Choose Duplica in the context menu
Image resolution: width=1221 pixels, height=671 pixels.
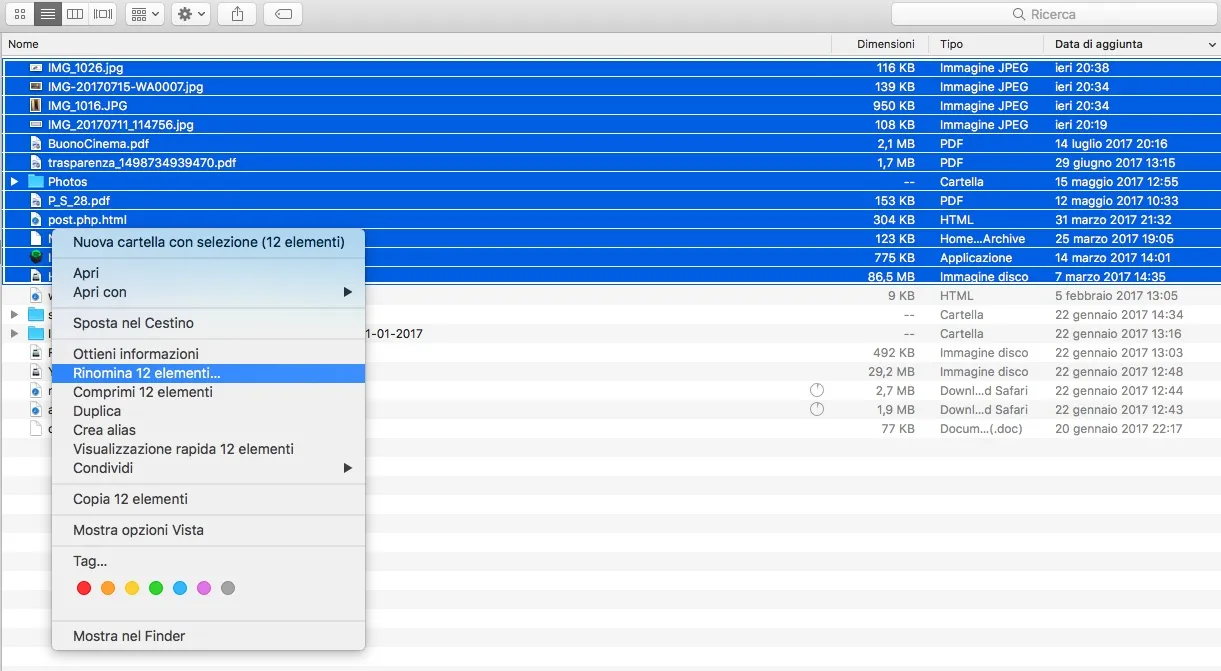(x=208, y=411)
